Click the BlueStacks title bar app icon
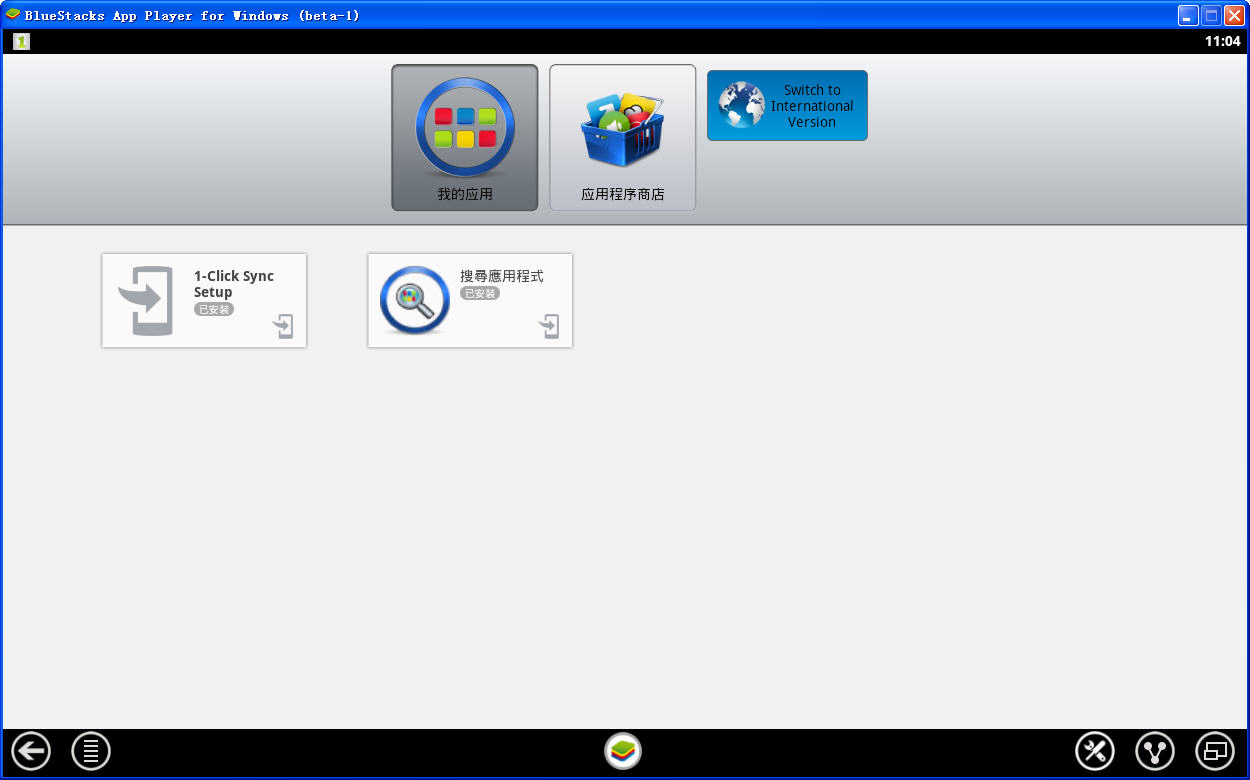 pyautogui.click(x=13, y=15)
